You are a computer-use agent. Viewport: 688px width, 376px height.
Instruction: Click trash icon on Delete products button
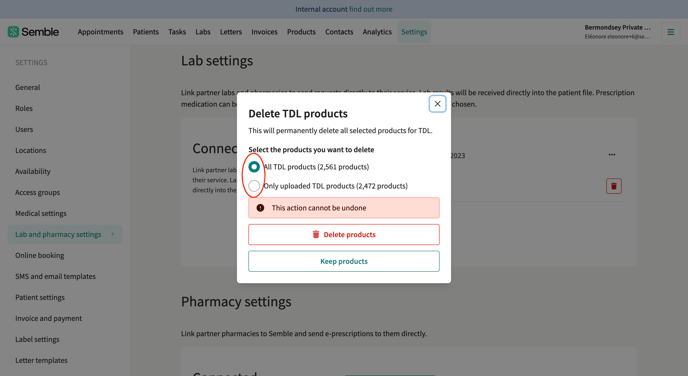315,234
